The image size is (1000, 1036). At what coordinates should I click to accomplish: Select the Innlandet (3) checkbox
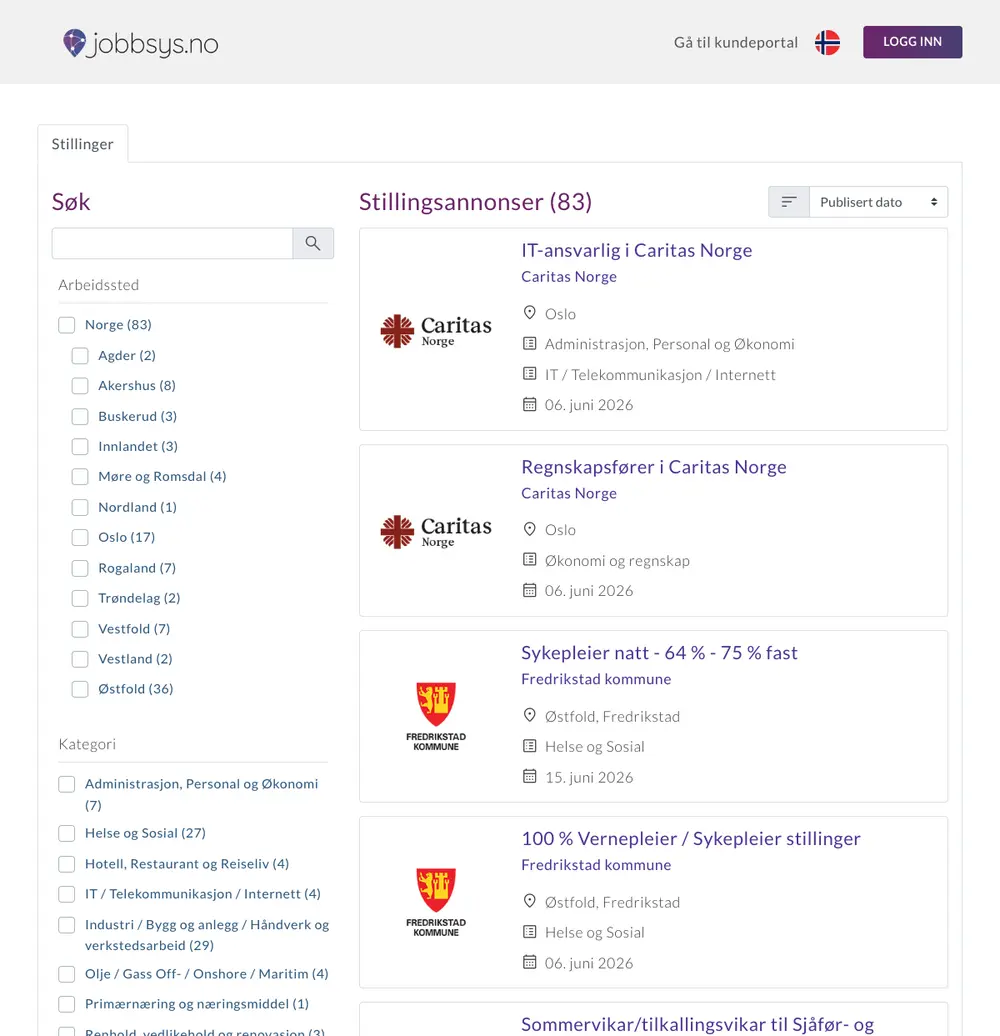[80, 446]
